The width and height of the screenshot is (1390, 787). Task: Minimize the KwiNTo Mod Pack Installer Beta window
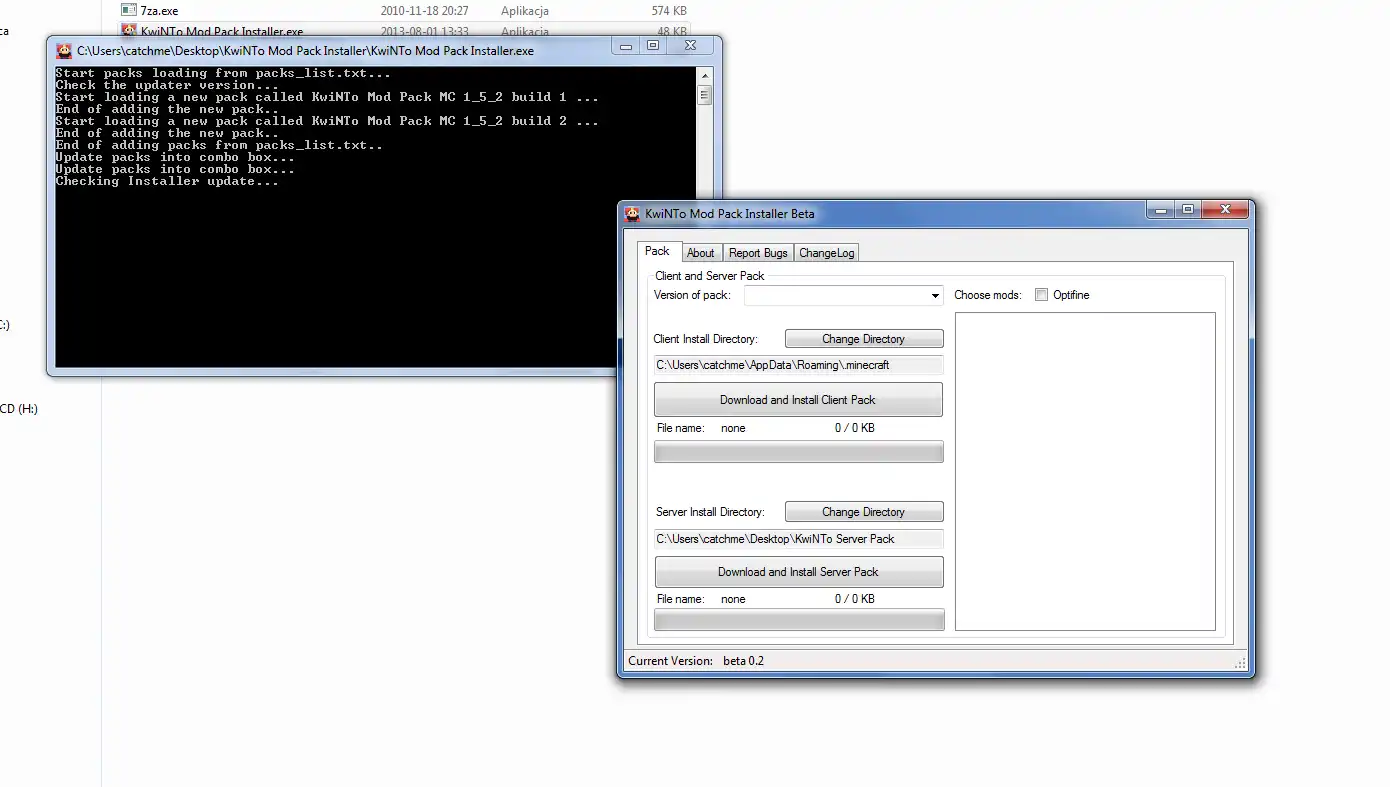point(1160,210)
